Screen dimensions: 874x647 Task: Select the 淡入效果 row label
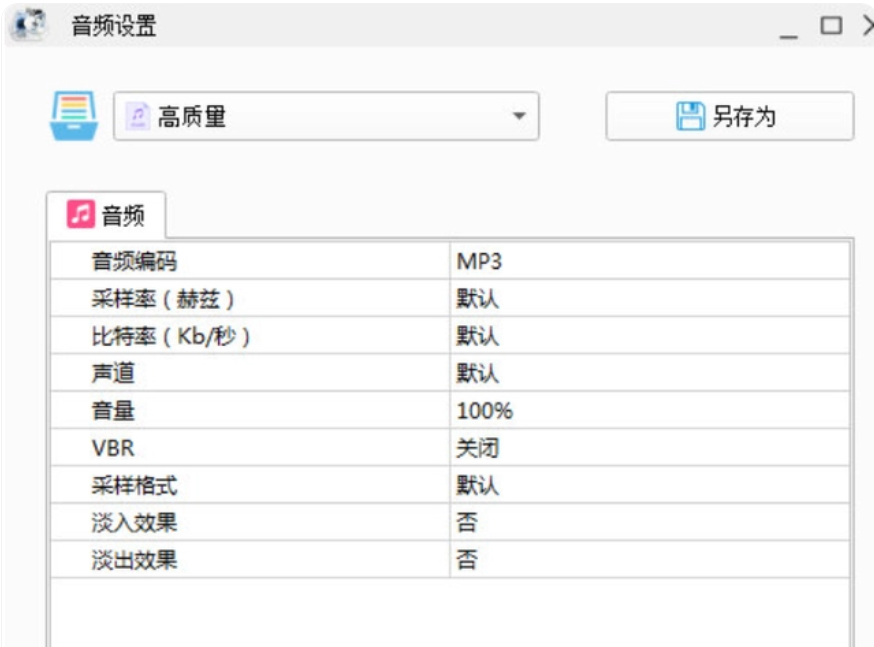(134, 523)
